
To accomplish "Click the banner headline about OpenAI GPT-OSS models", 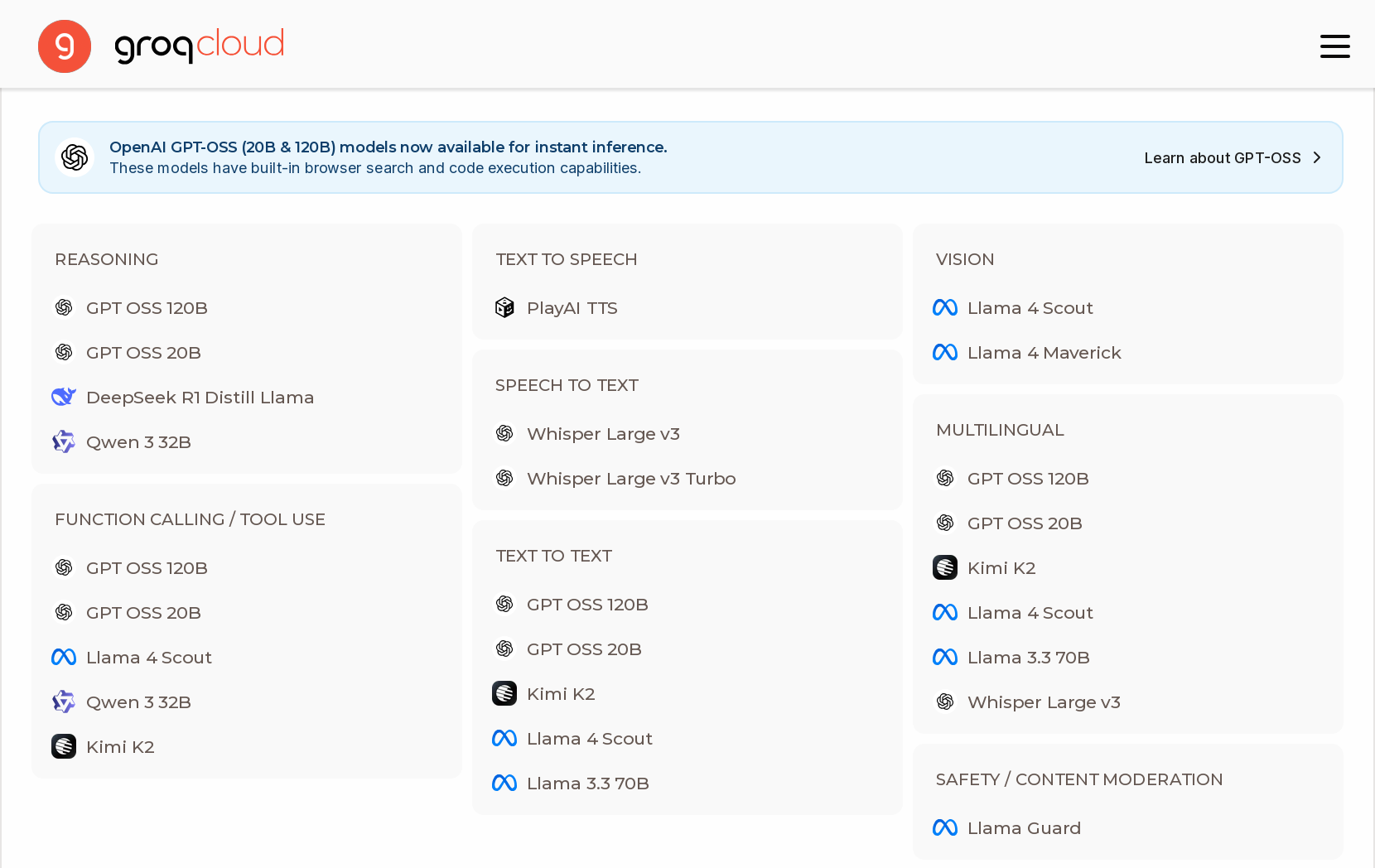I will [388, 147].
